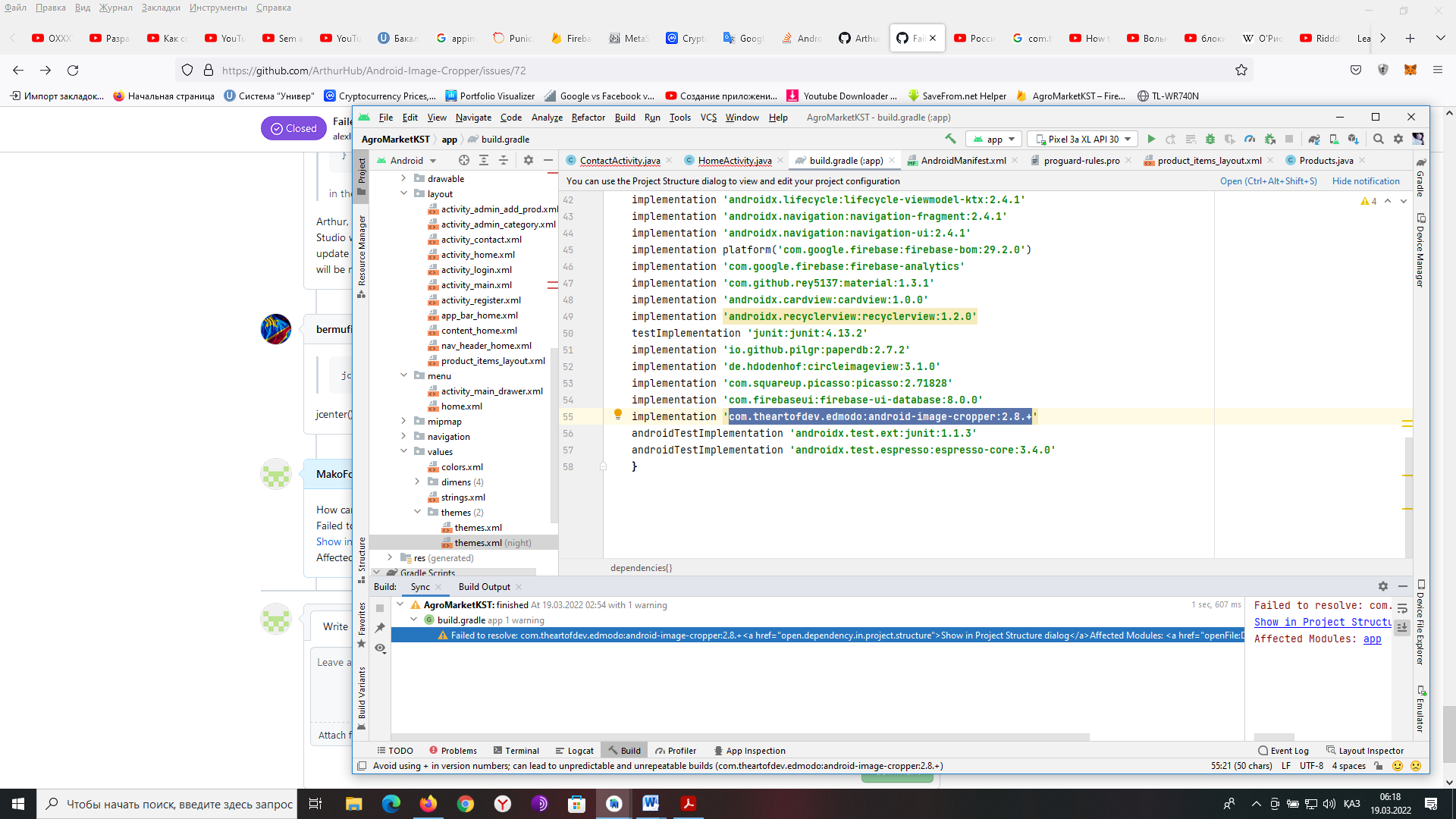Sync project with Gradle files
The width and height of the screenshot is (1456, 819).
coord(1314,139)
